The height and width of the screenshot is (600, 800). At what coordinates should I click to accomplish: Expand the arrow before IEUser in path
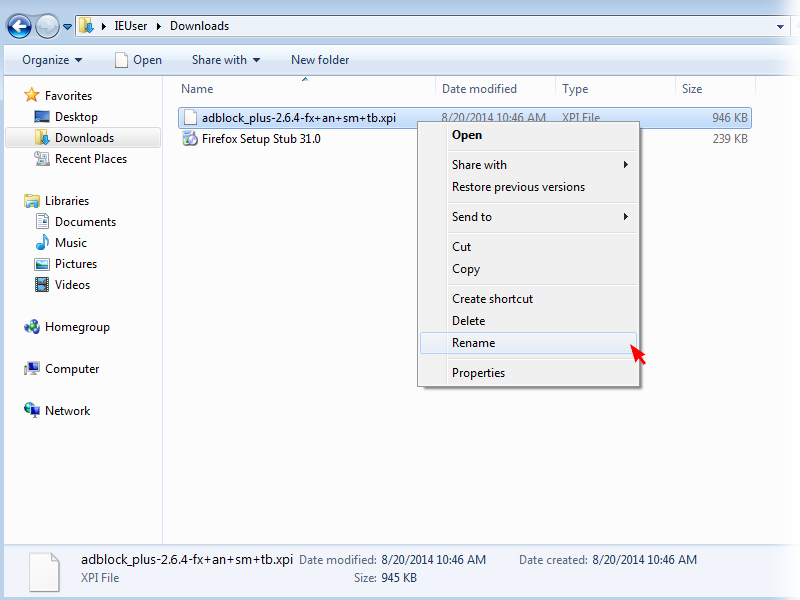pyautogui.click(x=104, y=26)
